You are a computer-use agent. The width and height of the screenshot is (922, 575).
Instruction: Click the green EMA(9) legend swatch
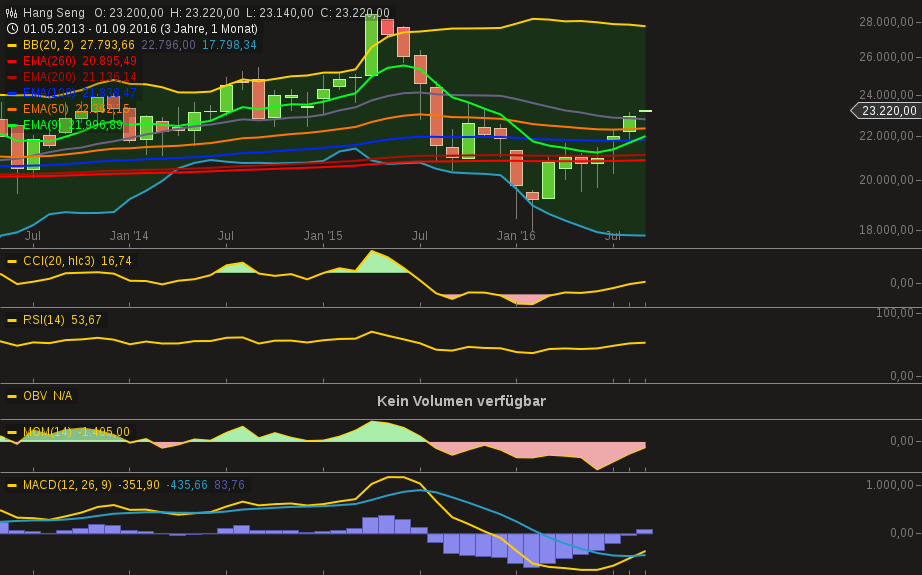pos(12,125)
